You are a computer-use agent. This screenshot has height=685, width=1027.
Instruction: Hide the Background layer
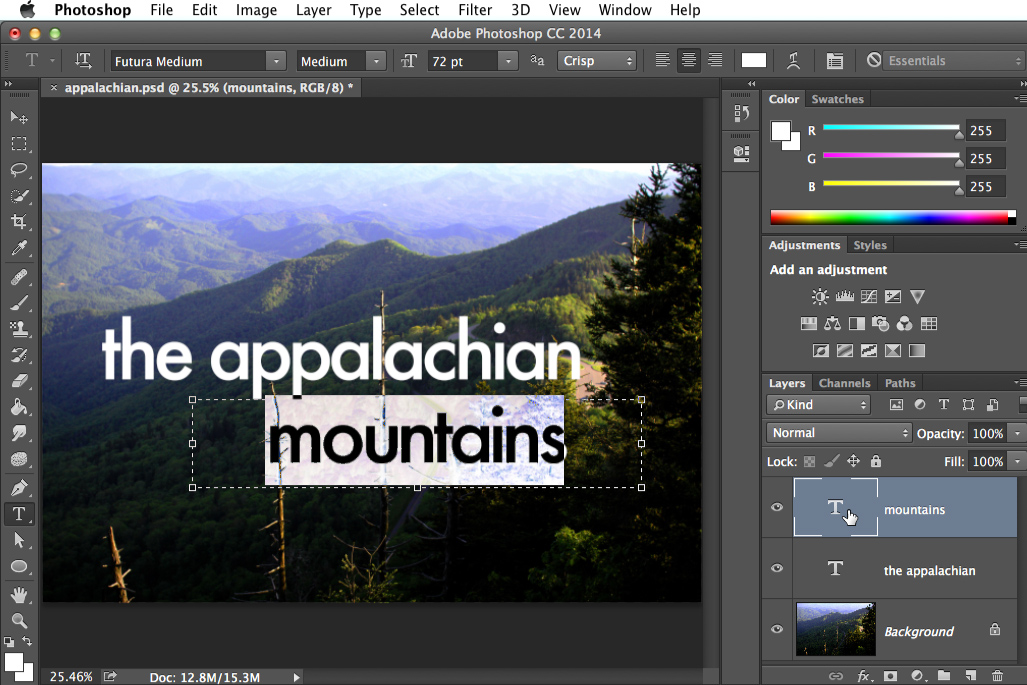coord(777,631)
